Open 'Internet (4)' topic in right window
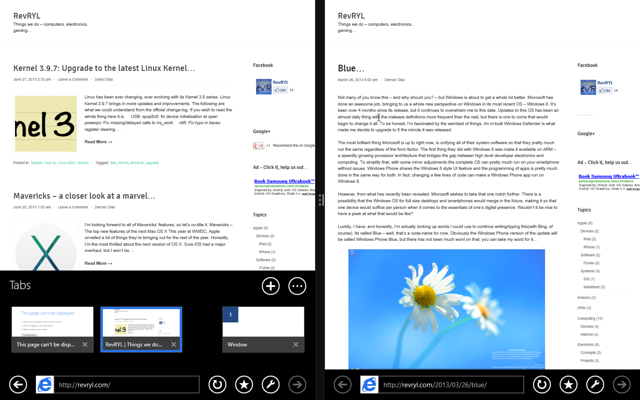 click(x=589, y=334)
